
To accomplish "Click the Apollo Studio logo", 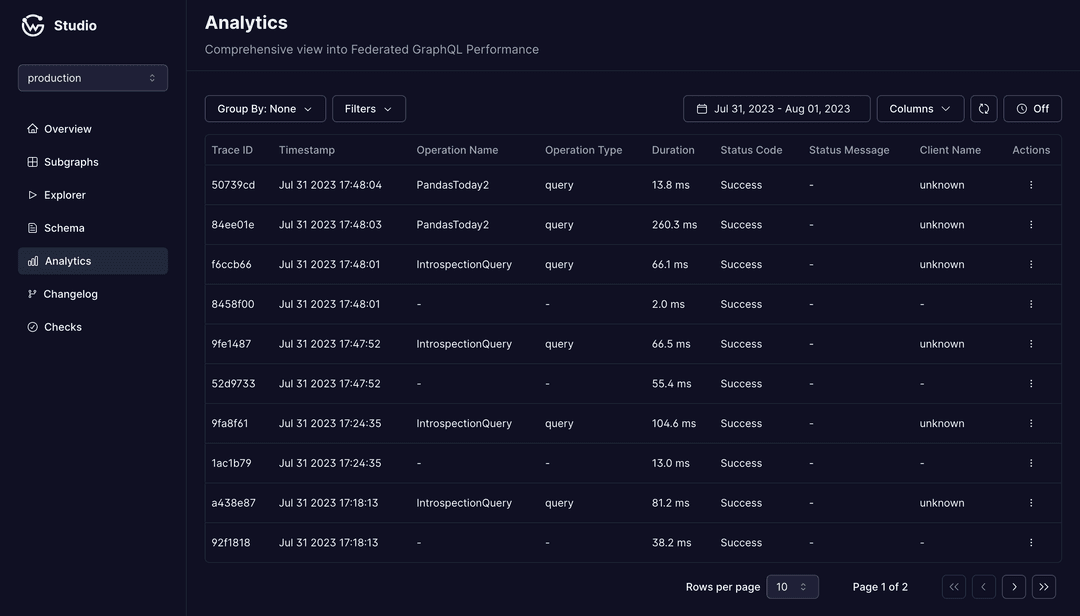I will tap(32, 25).
